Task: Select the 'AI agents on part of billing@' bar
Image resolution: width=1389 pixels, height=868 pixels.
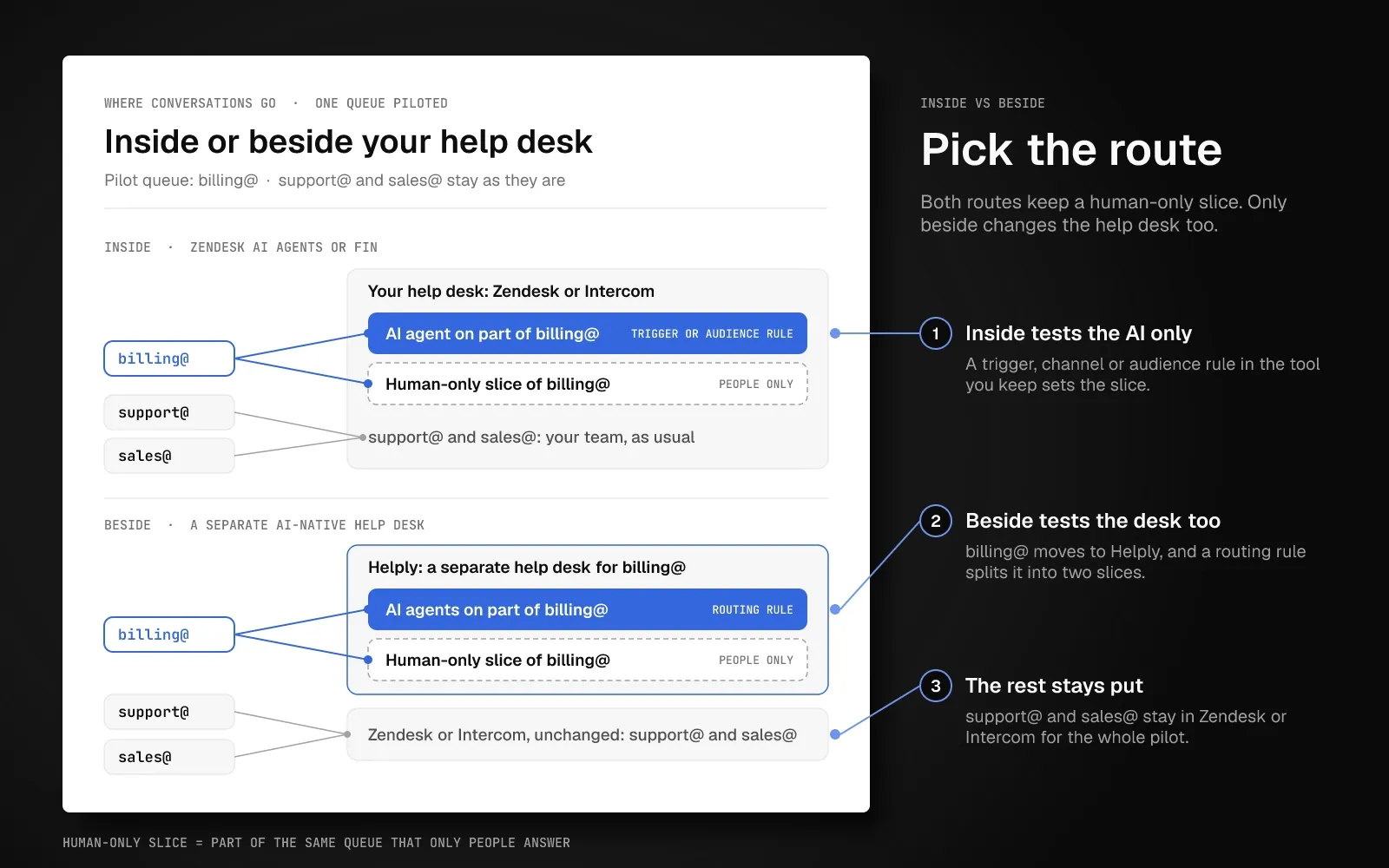Action: point(588,609)
